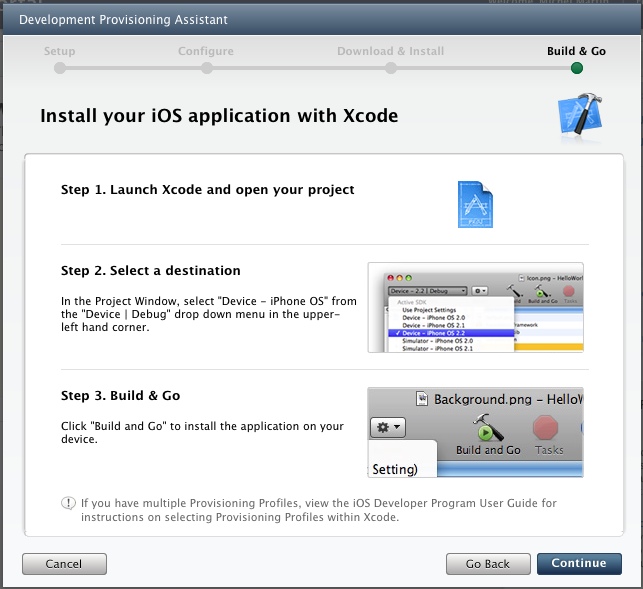Viewport: 643px width, 589px height.
Task: Click the "Install your iOS application with Xcode" title
Action: pyautogui.click(x=219, y=116)
